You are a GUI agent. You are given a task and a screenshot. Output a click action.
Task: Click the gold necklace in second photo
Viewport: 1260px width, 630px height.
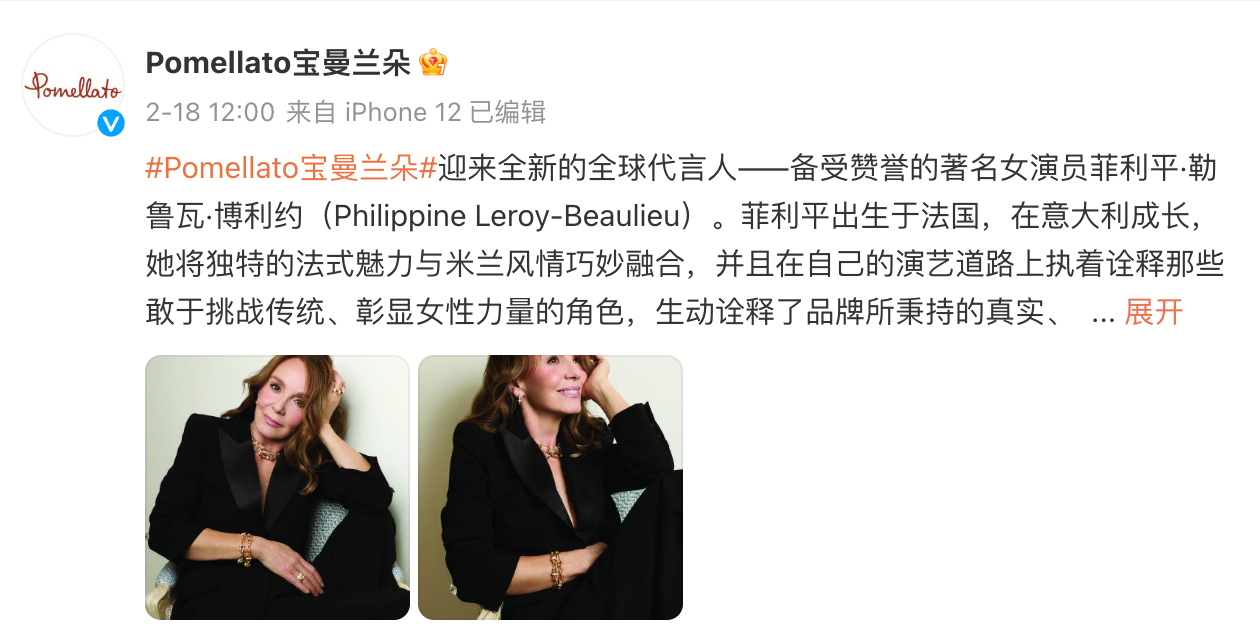coord(551,451)
